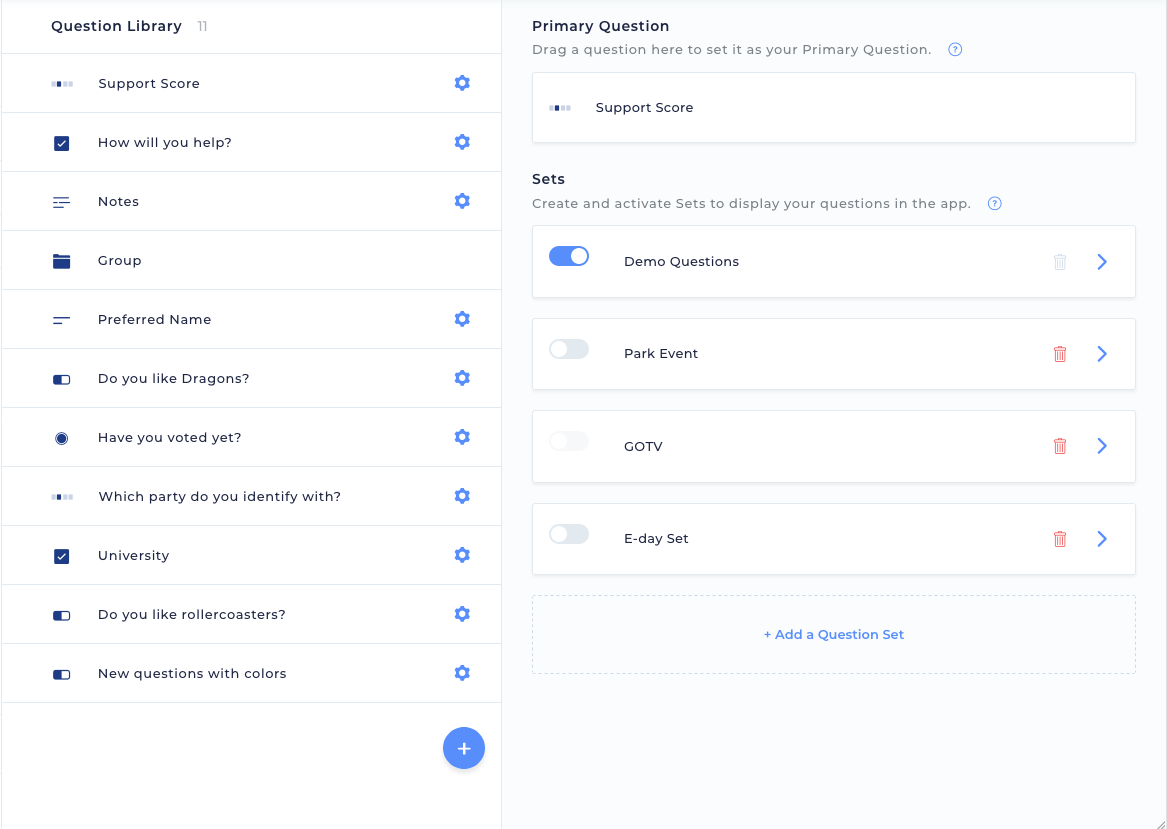Expand the E-day Set details

tap(1102, 538)
